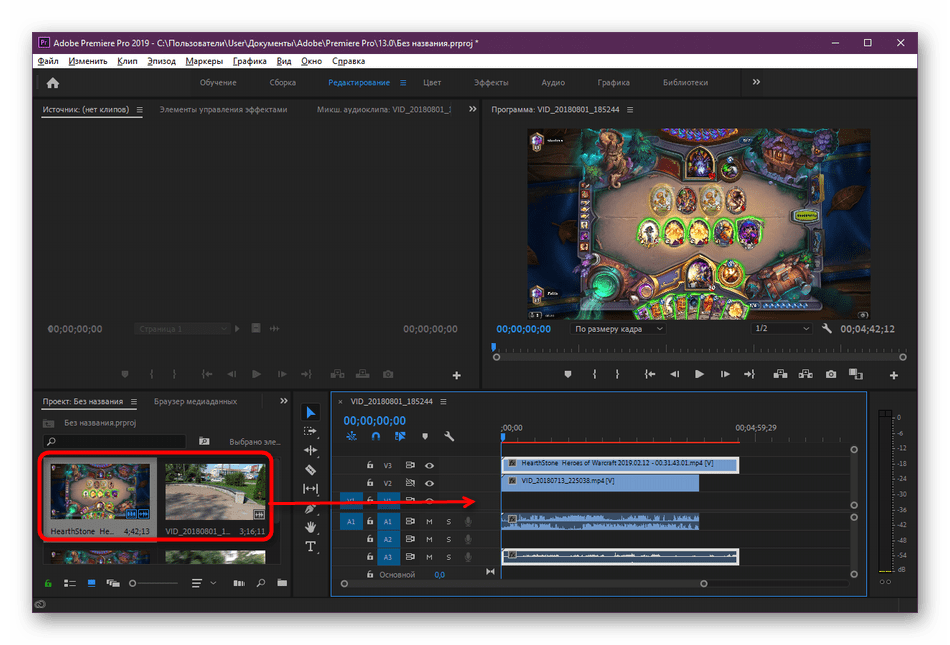Viewport: 950px width, 645px height.
Task: Go to the Home screen icon
Action: coord(53,83)
